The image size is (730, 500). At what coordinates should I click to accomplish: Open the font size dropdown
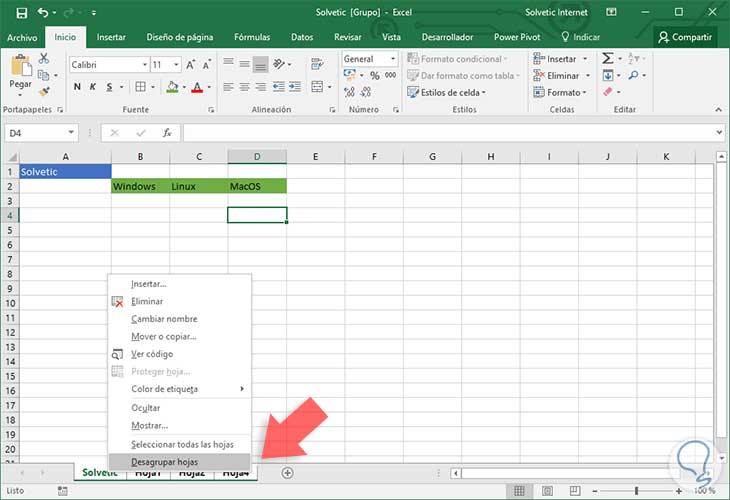(176, 65)
